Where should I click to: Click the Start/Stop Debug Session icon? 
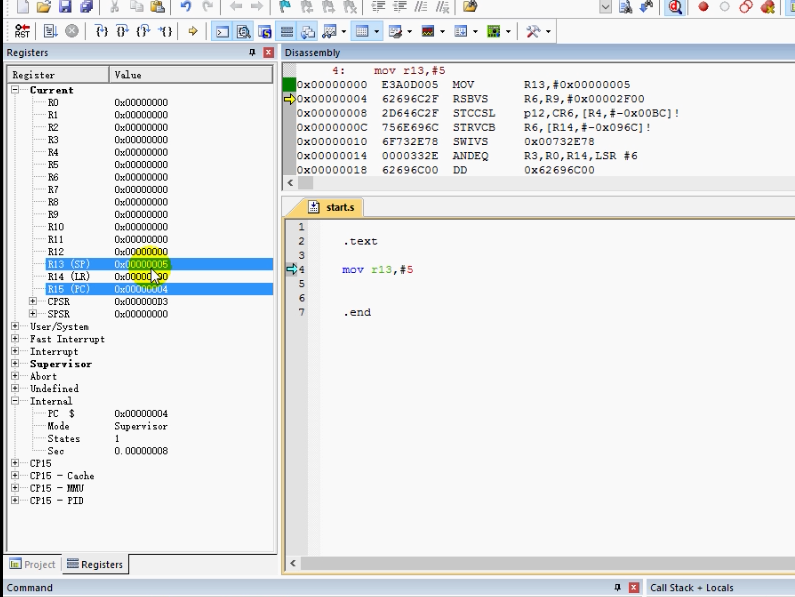[675, 7]
